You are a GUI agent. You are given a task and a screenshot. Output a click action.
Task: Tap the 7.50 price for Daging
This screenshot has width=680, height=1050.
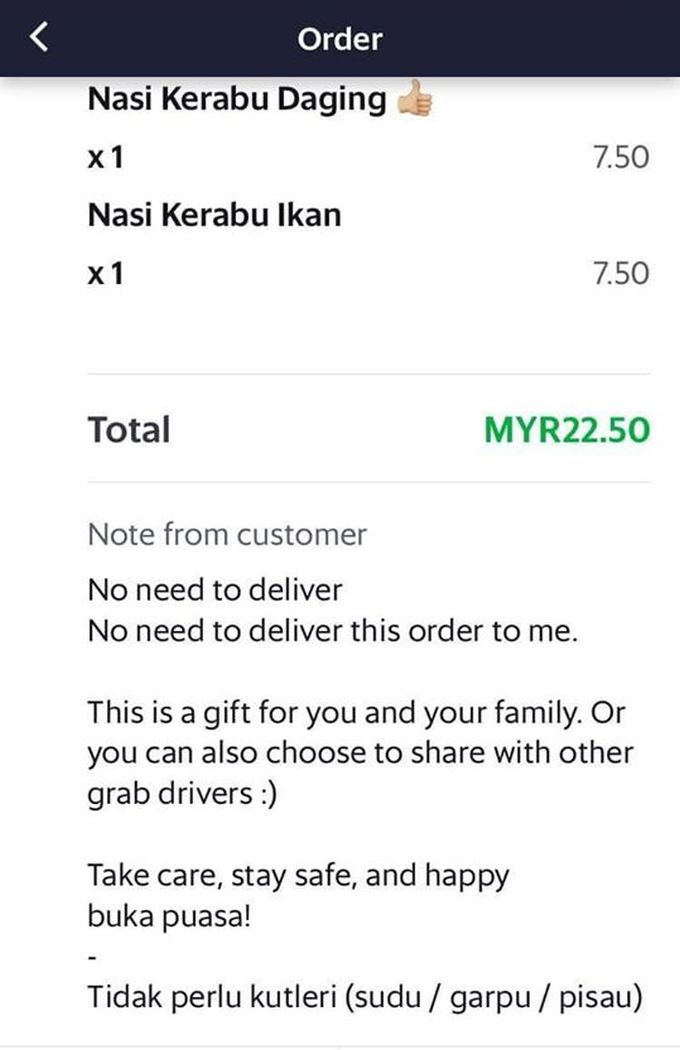click(621, 157)
